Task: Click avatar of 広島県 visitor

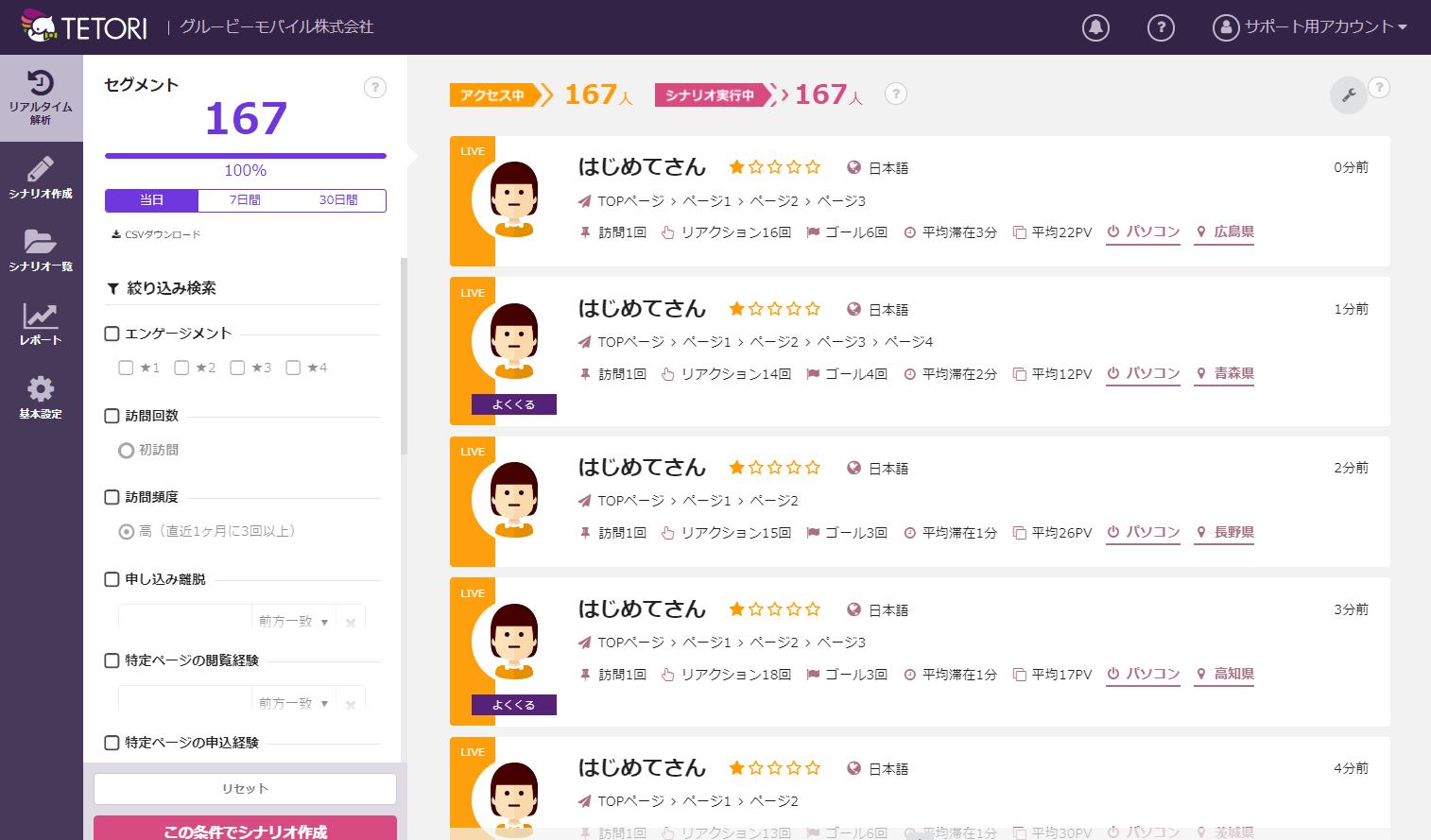Action: pyautogui.click(x=514, y=199)
